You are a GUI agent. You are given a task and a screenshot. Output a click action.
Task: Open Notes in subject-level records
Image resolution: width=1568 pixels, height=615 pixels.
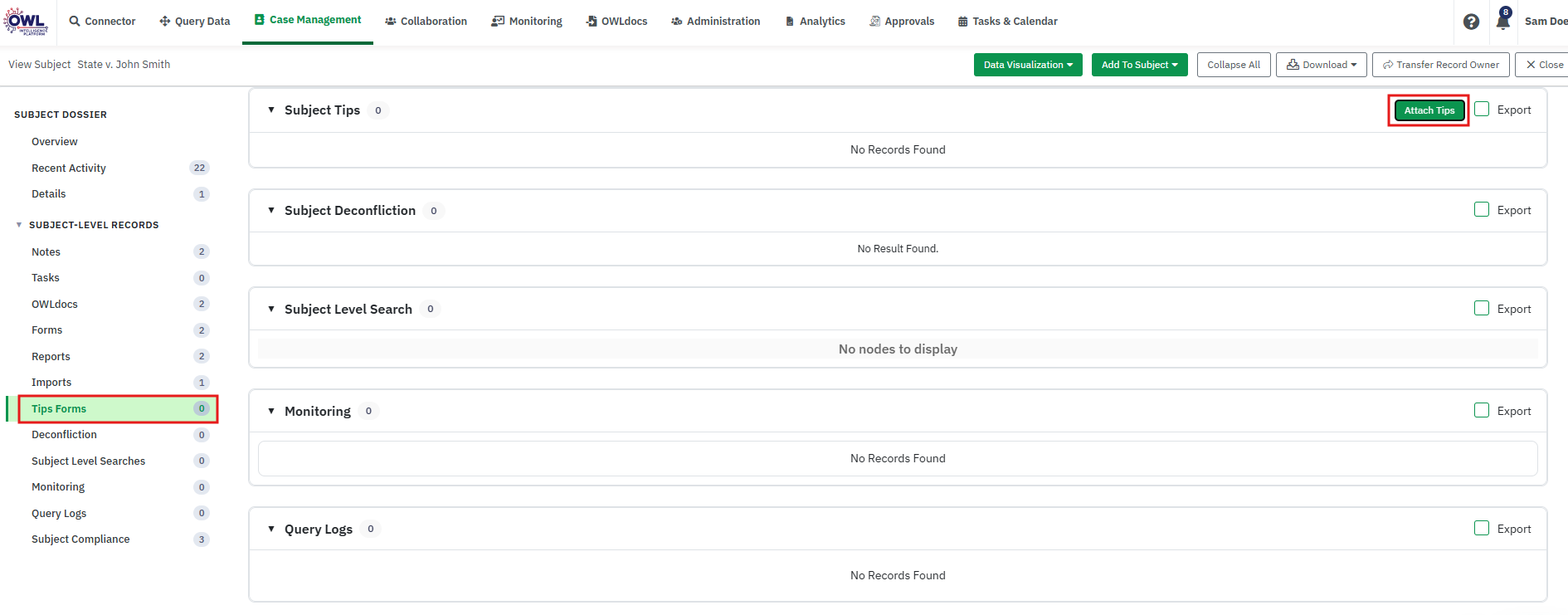[x=46, y=251]
